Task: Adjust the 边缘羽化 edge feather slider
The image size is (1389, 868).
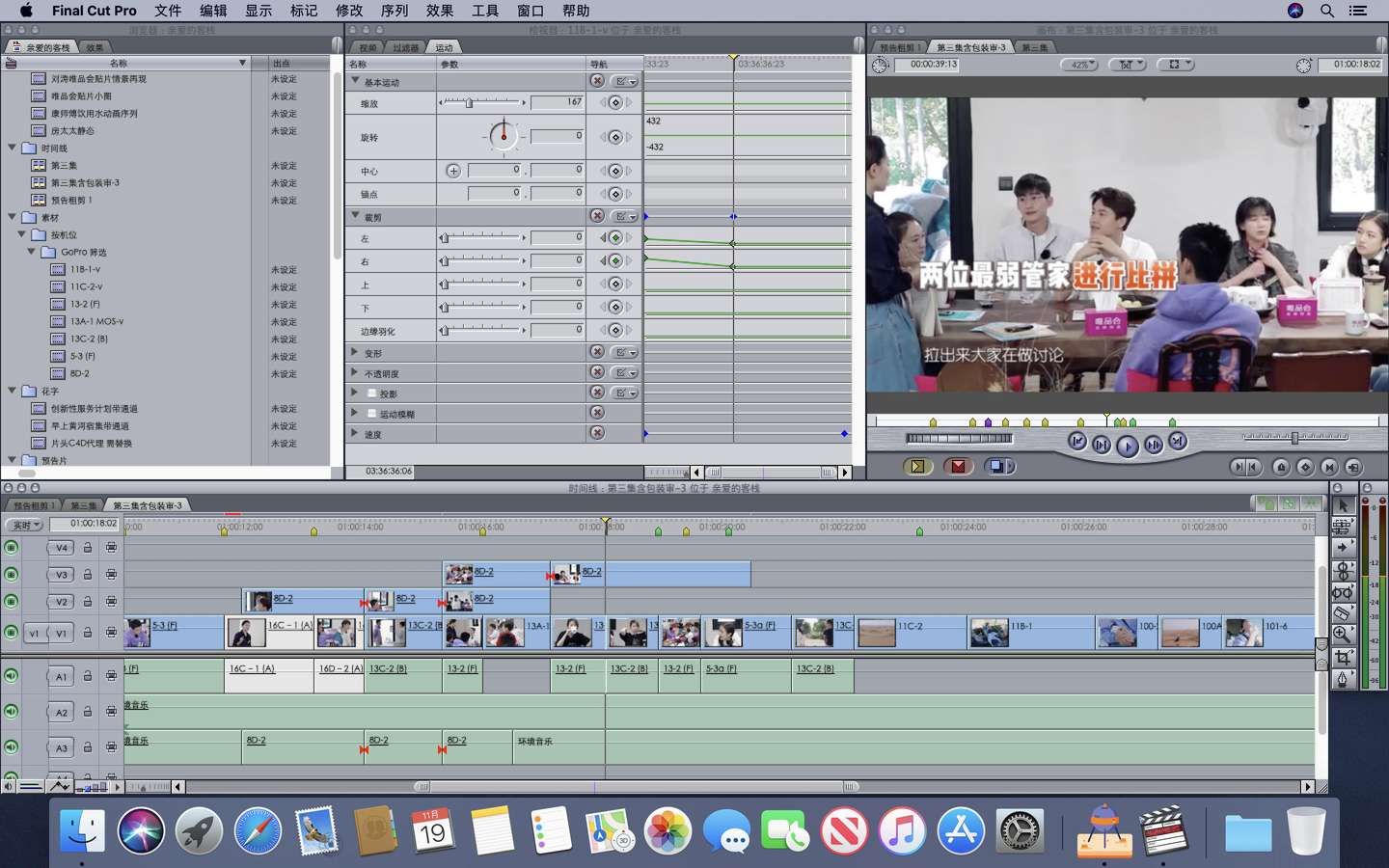Action: tap(482, 330)
